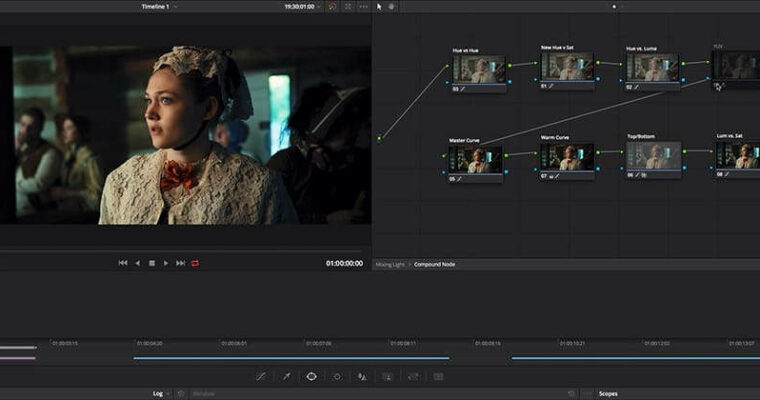Click the color wheel bypass grades icon

tap(332, 7)
